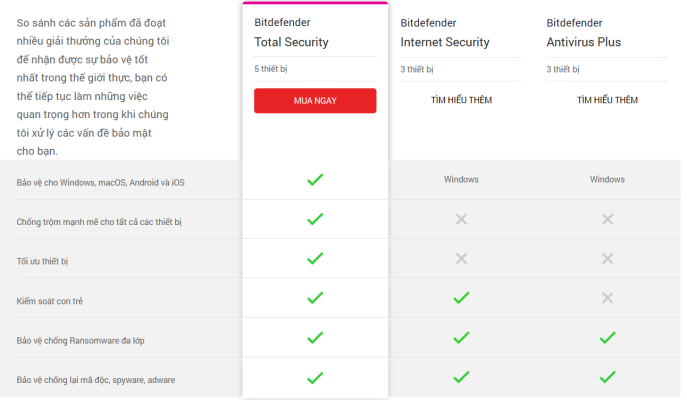Click Total Security checkmark for Windows, macOS protection
Viewport: 687px width, 400px height.
[315, 180]
